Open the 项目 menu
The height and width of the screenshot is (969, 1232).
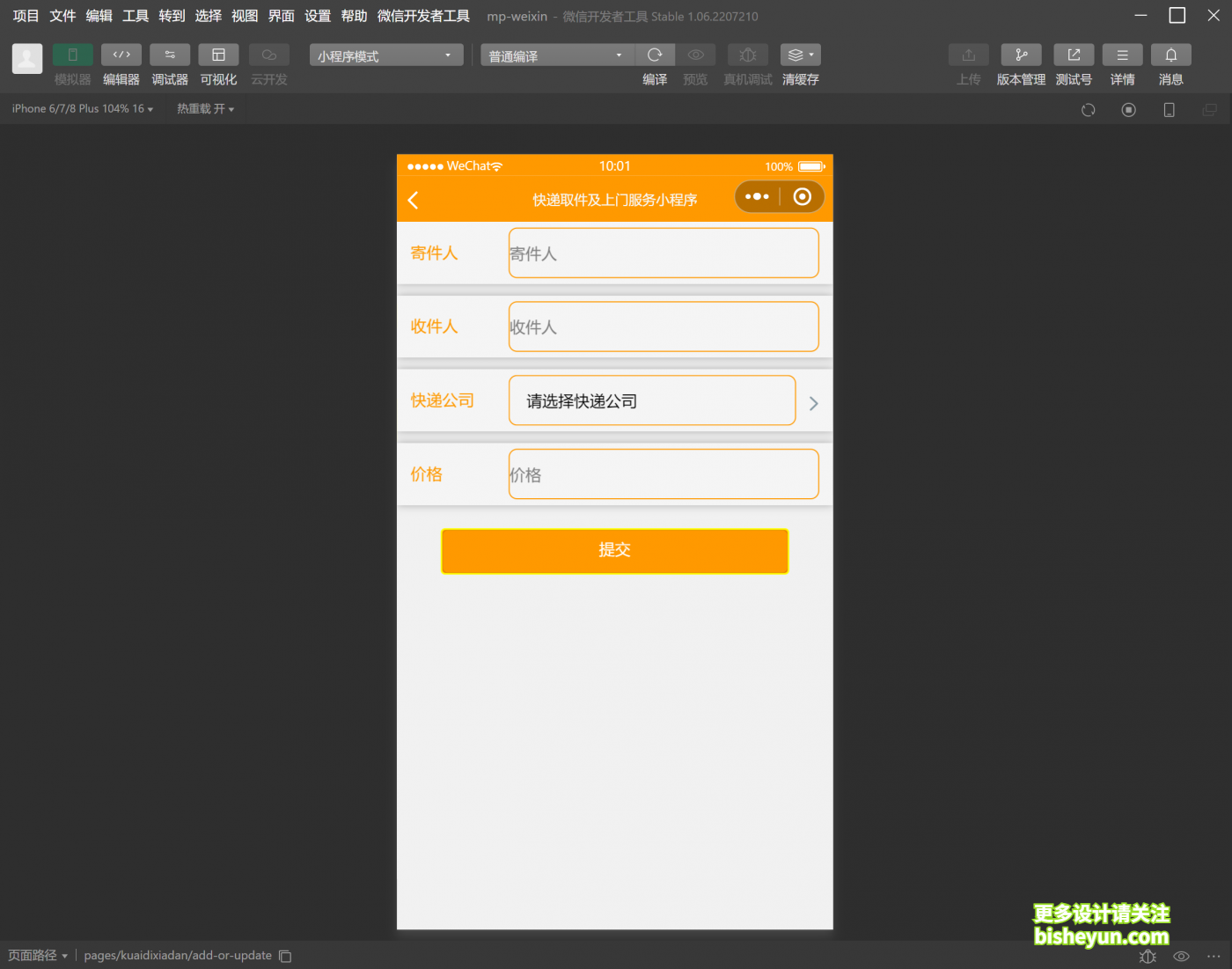[26, 16]
